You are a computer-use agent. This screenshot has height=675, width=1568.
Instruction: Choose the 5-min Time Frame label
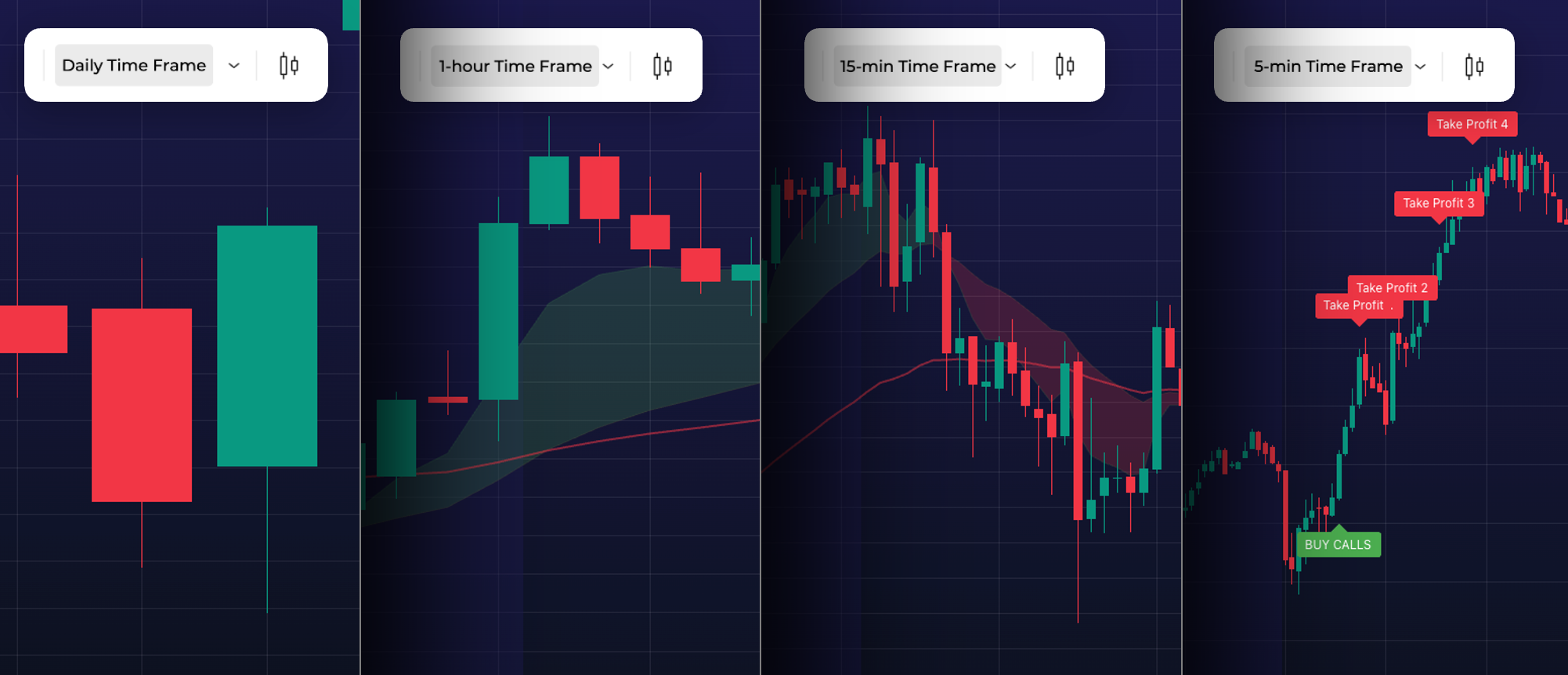pyautogui.click(x=1328, y=67)
